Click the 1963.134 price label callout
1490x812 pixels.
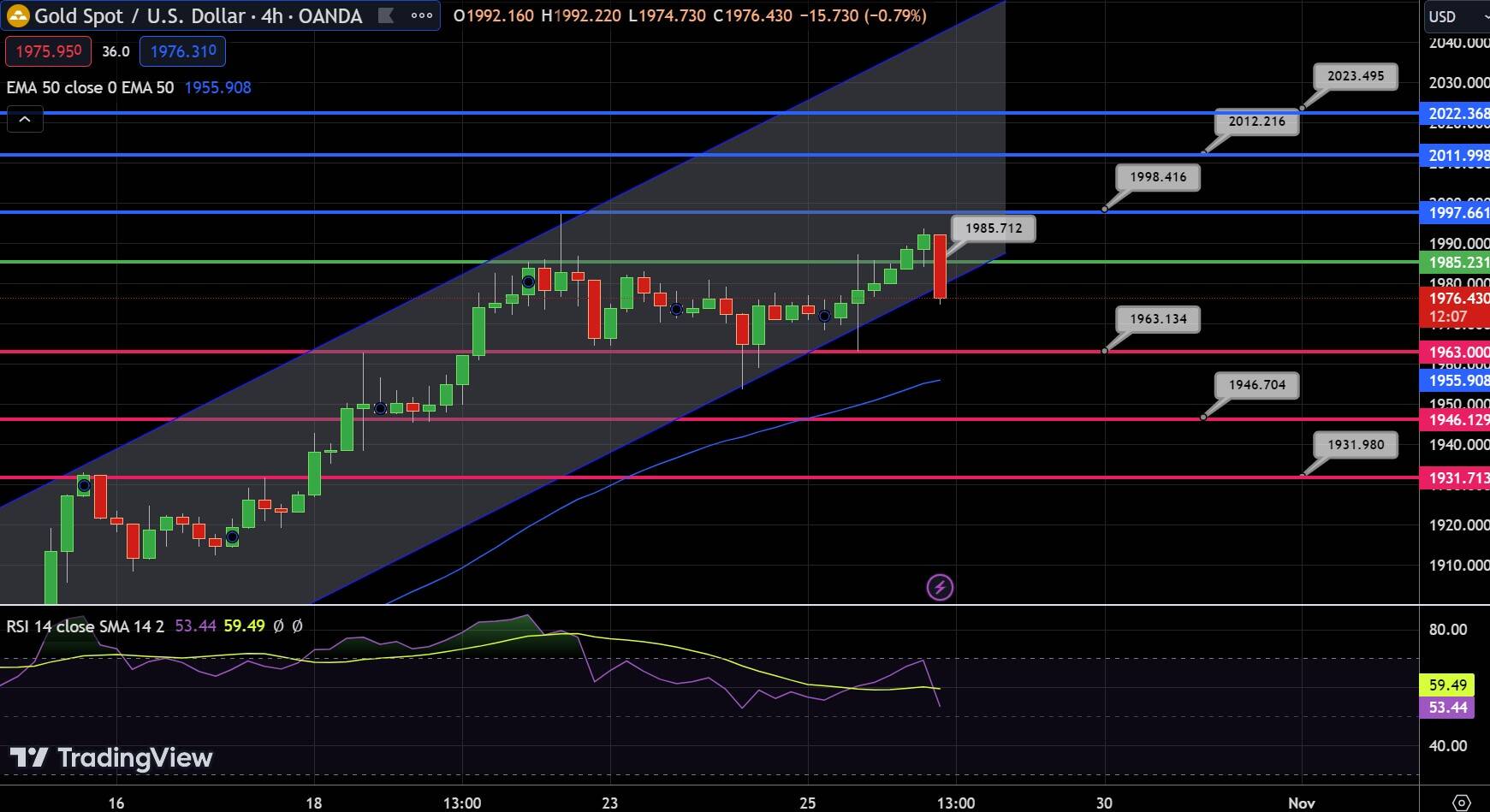click(1158, 319)
